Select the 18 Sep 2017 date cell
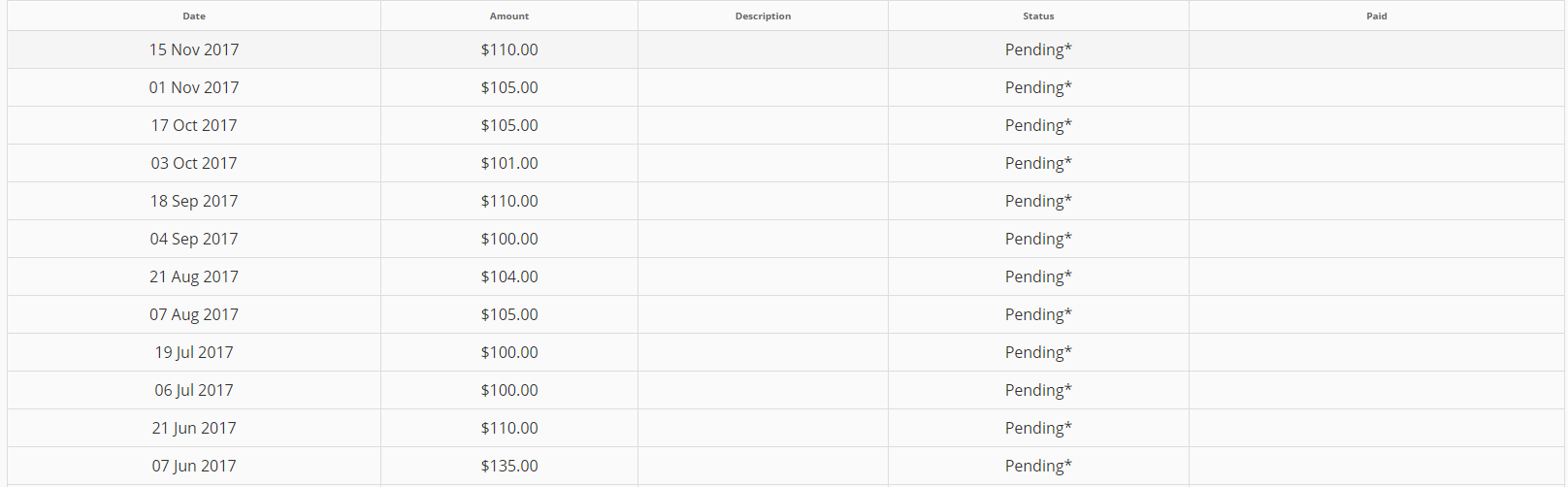 (194, 201)
